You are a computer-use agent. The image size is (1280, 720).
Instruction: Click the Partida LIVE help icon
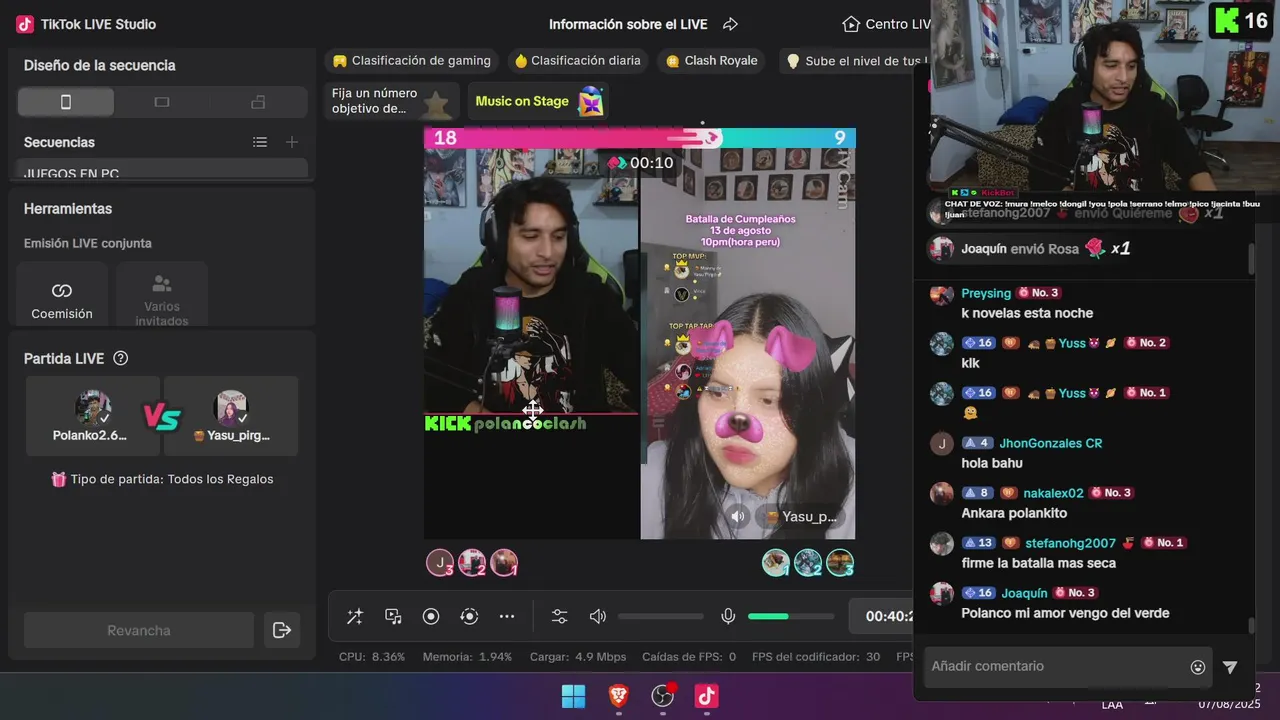pos(121,358)
